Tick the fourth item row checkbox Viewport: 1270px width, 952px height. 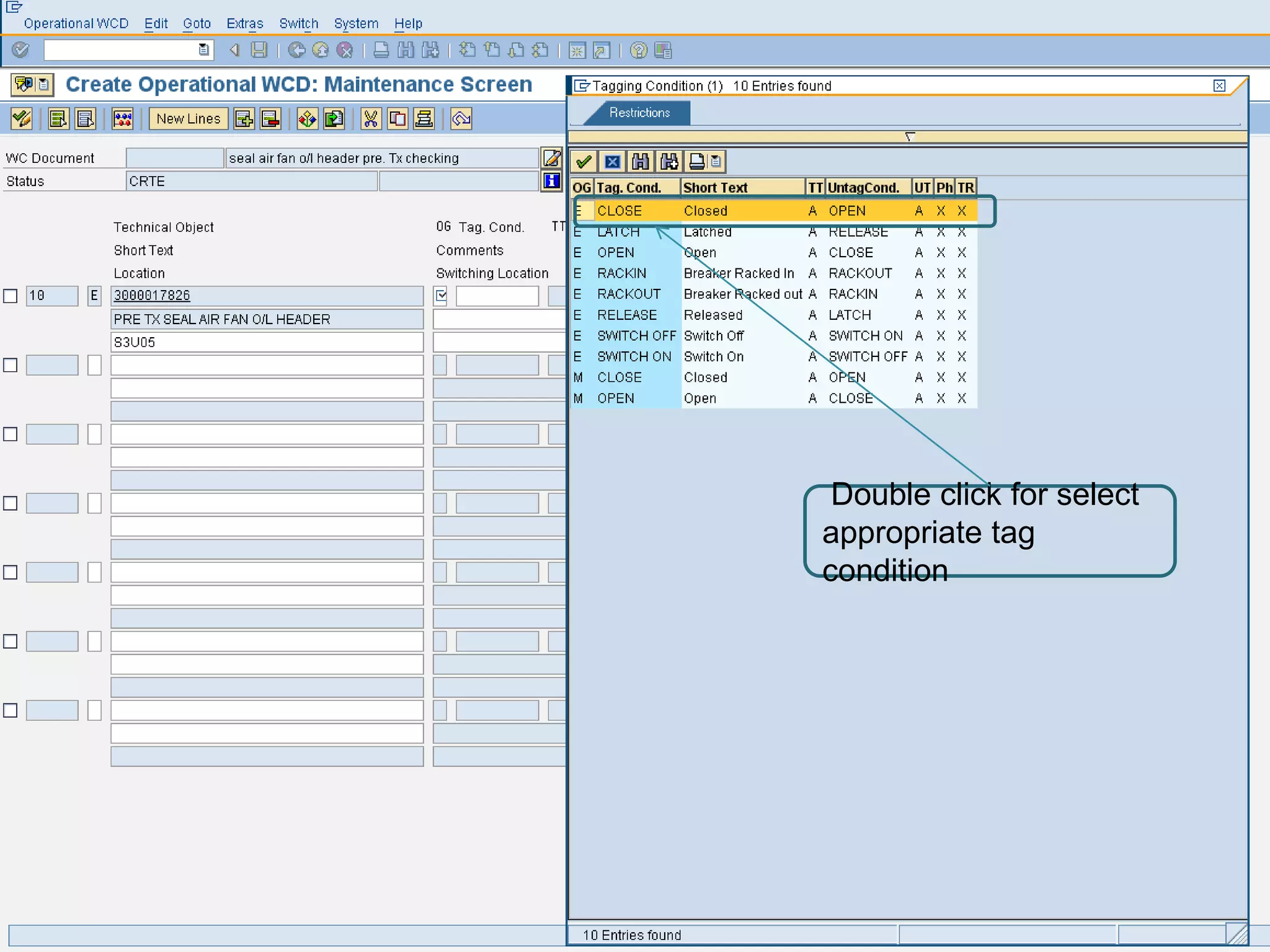[x=11, y=503]
